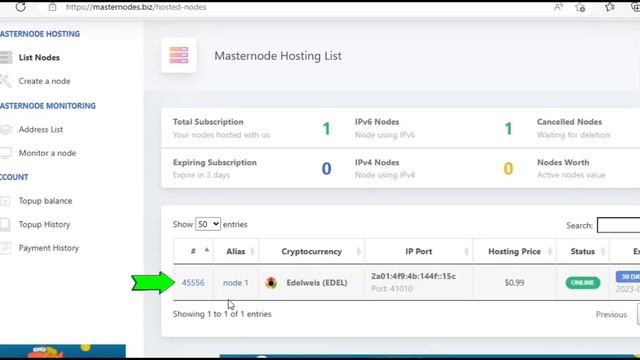640x360 pixels.
Task: Sort table by # column
Action: coord(193,251)
